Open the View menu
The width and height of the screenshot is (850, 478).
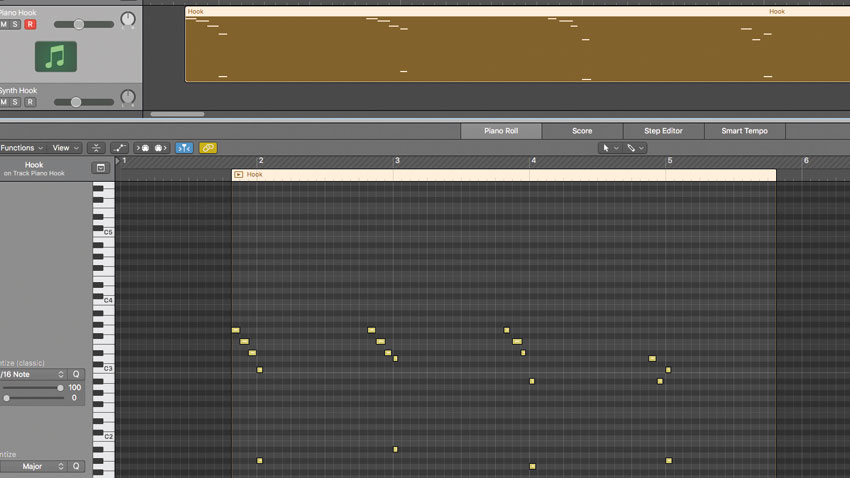66,148
